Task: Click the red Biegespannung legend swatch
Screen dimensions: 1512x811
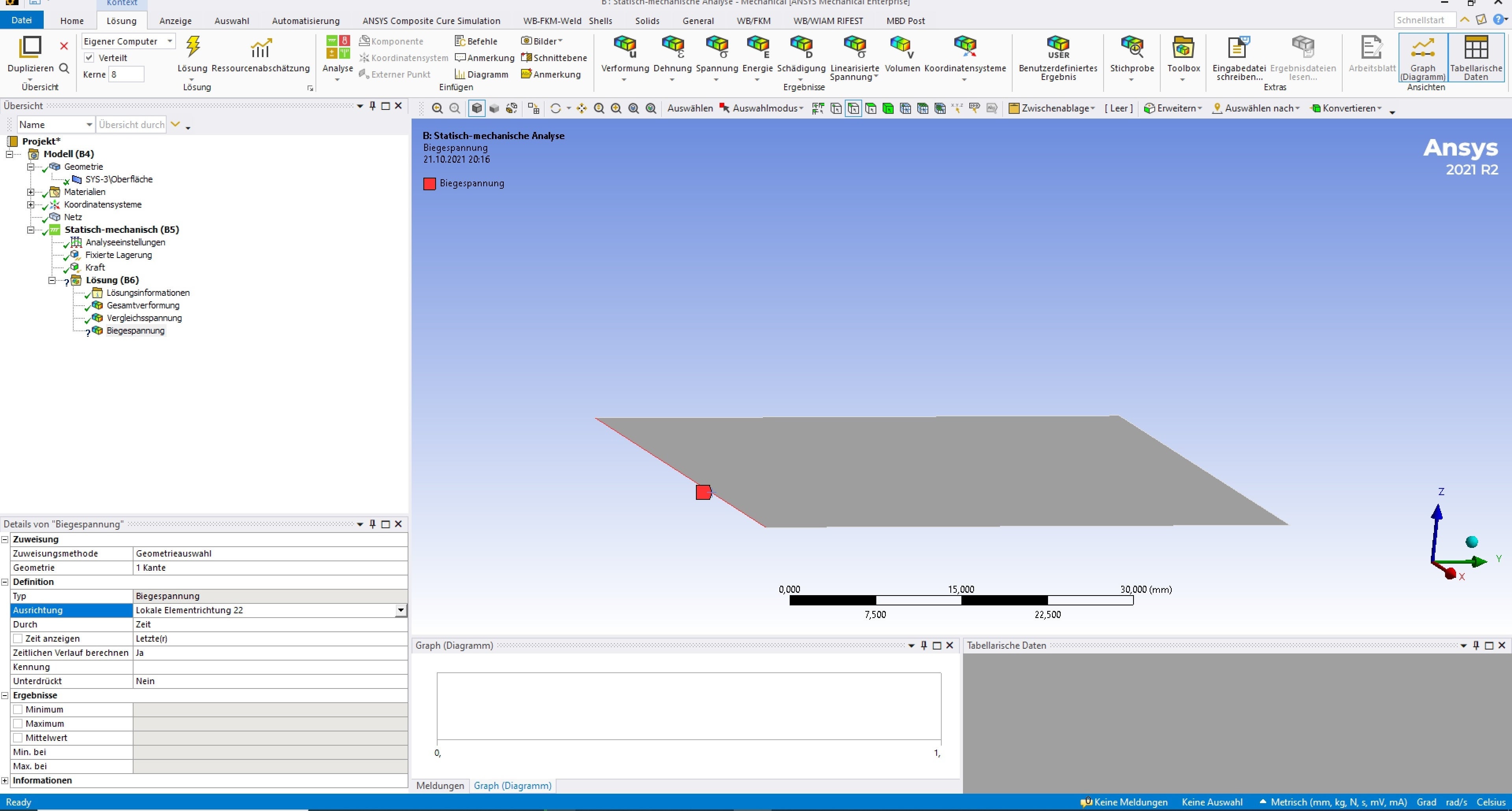Action: pos(430,184)
